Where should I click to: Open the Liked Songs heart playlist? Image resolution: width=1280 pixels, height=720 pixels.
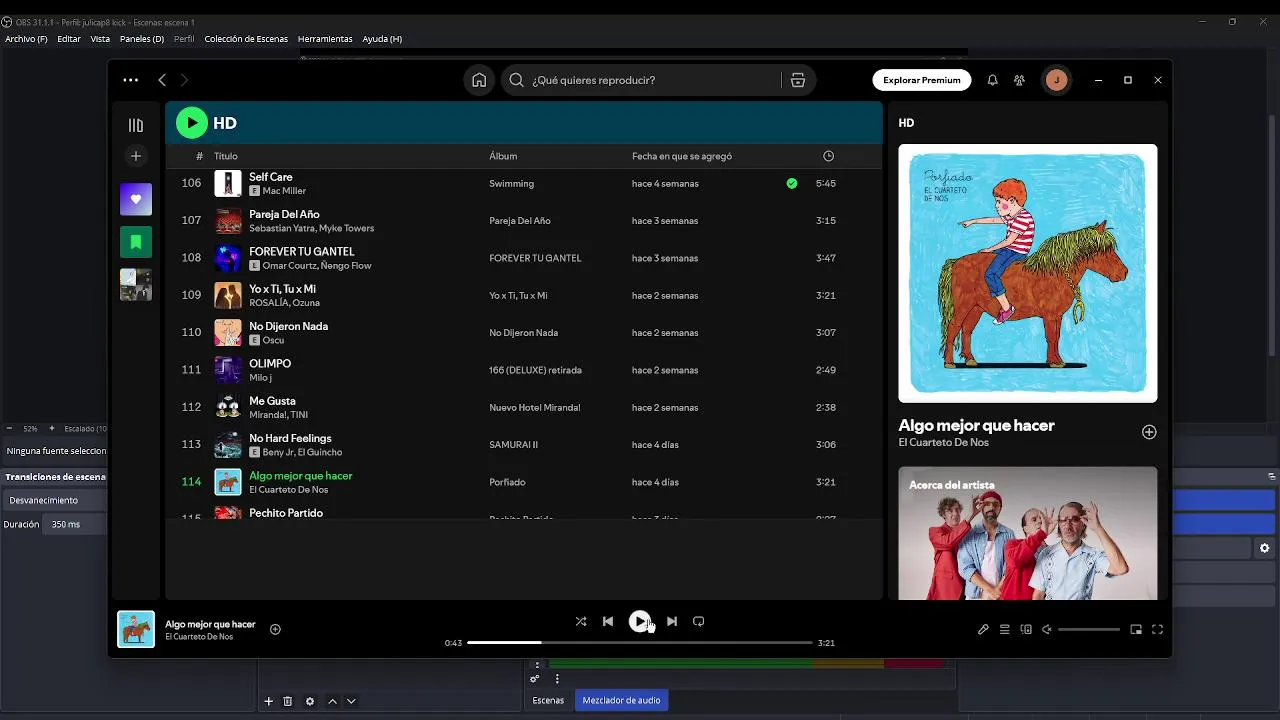pos(136,199)
